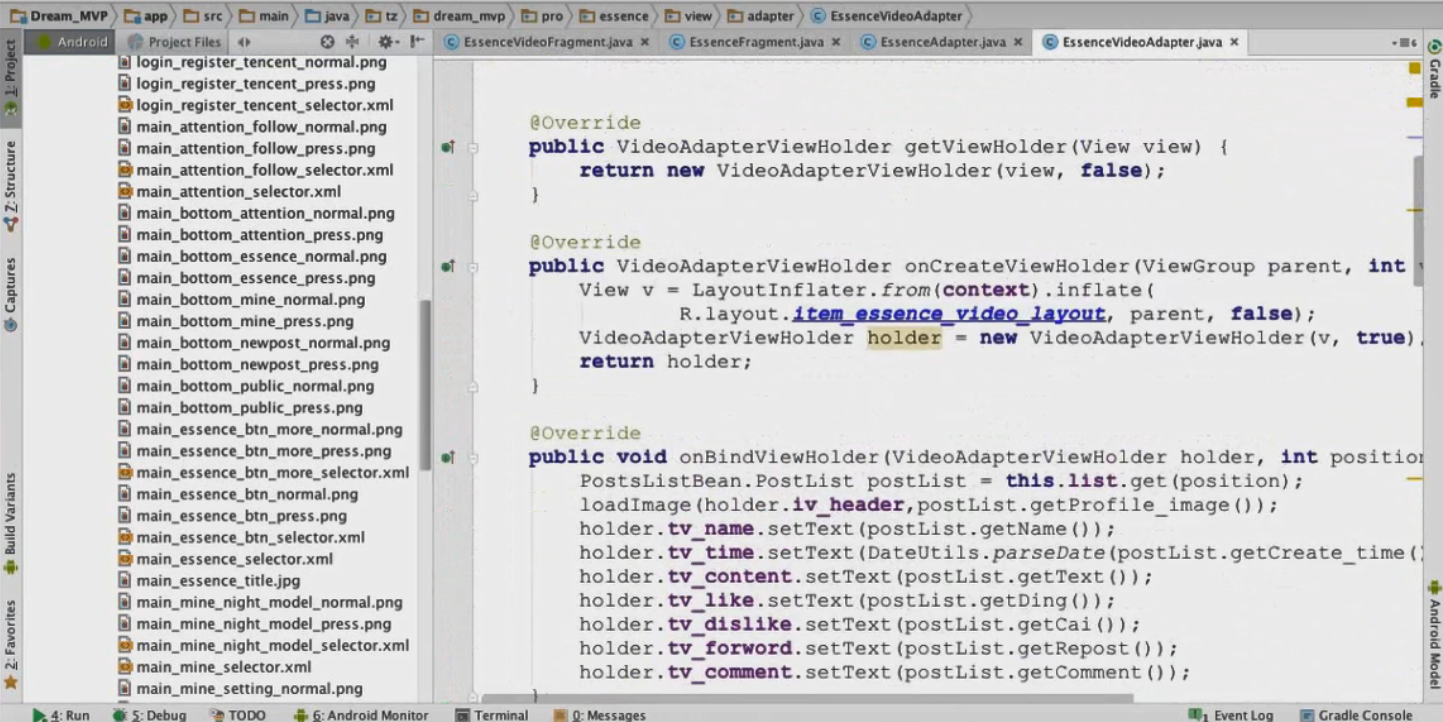The width and height of the screenshot is (1443, 722).
Task: Click the app breadcrumb
Action: pyautogui.click(x=146, y=15)
